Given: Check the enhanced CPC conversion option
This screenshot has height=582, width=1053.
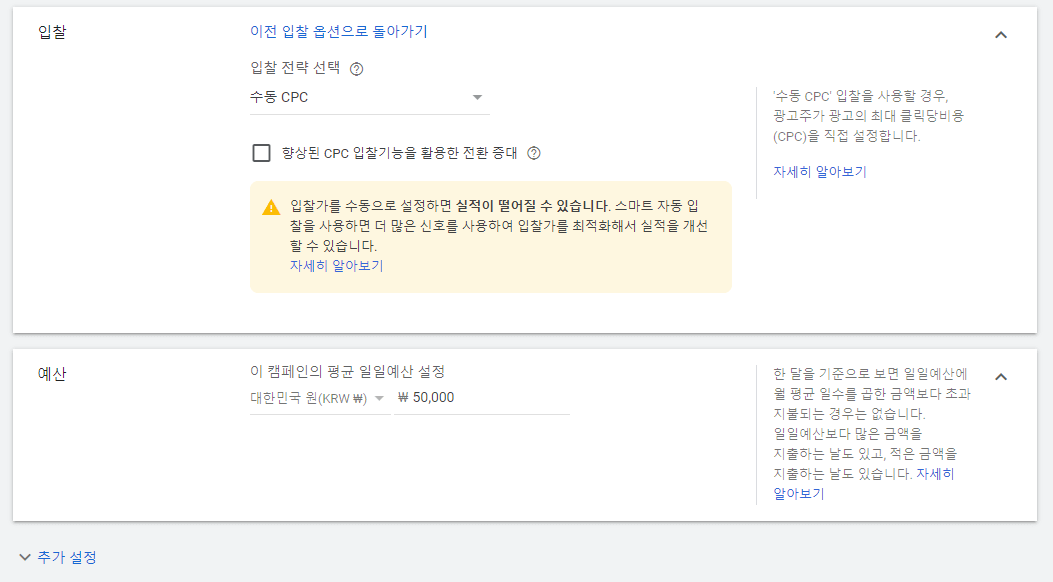Looking at the screenshot, I should [x=262, y=153].
